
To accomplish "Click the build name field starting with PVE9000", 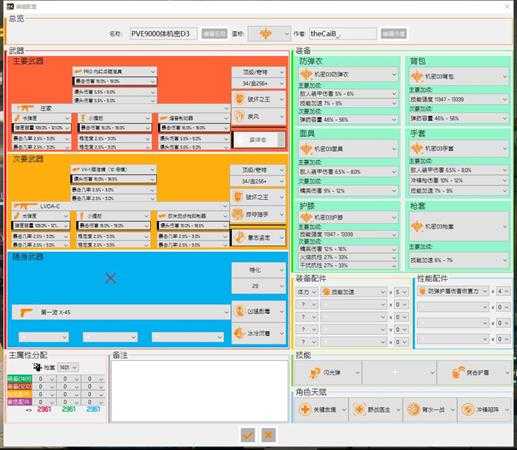I will point(163,34).
